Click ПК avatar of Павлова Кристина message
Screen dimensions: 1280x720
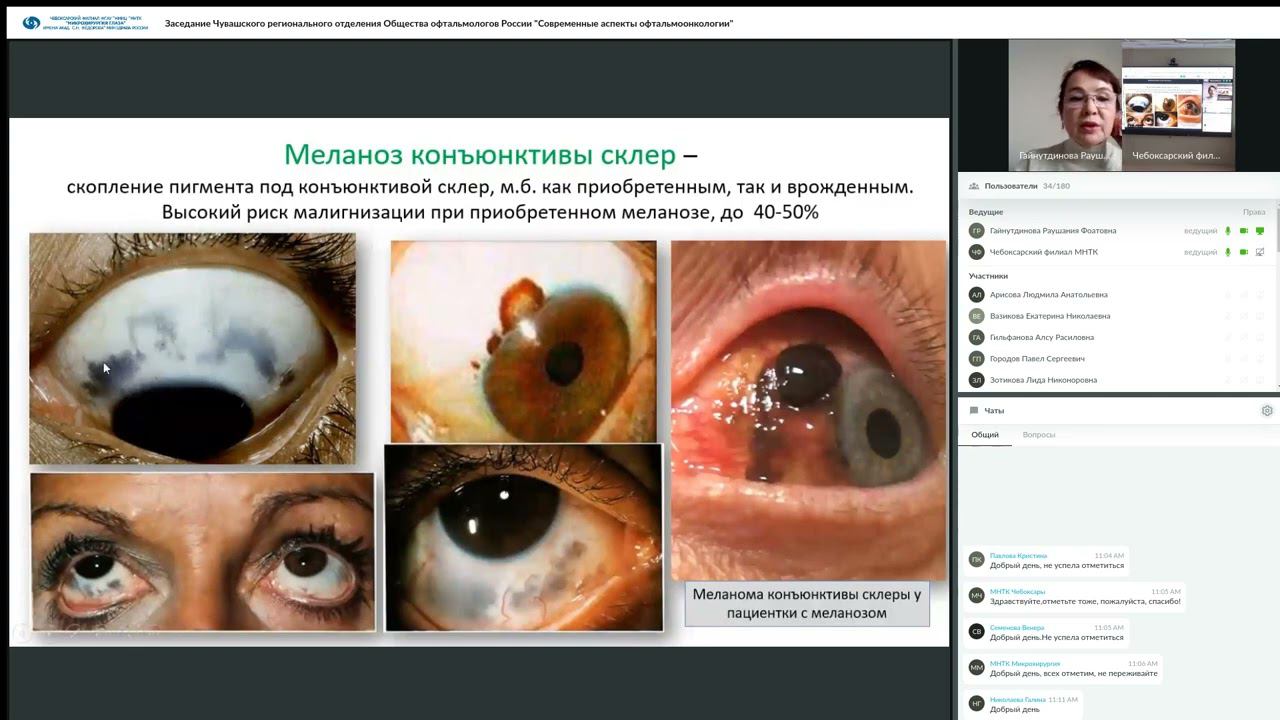tap(976, 560)
